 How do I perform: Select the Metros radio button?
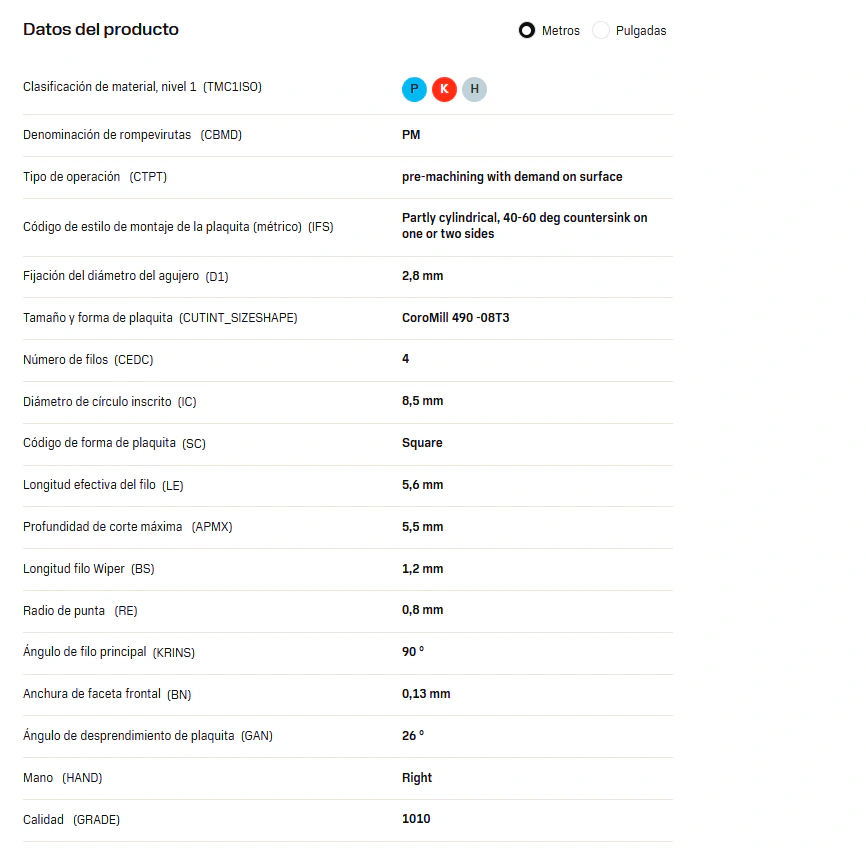[x=527, y=30]
